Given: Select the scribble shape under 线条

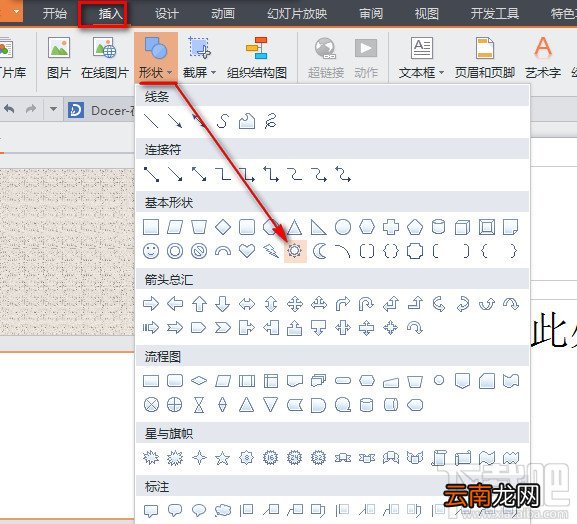Looking at the screenshot, I should click(x=270, y=121).
